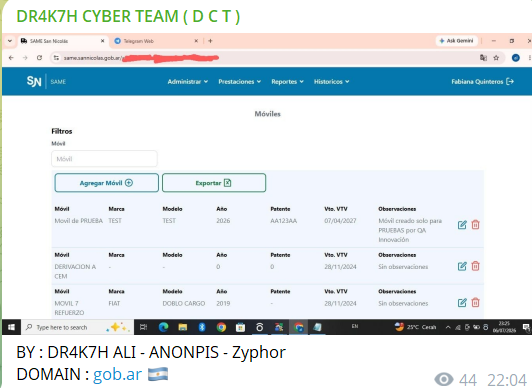Expand the Prestaciones menu
This screenshot has height=388, width=532.
point(240,82)
